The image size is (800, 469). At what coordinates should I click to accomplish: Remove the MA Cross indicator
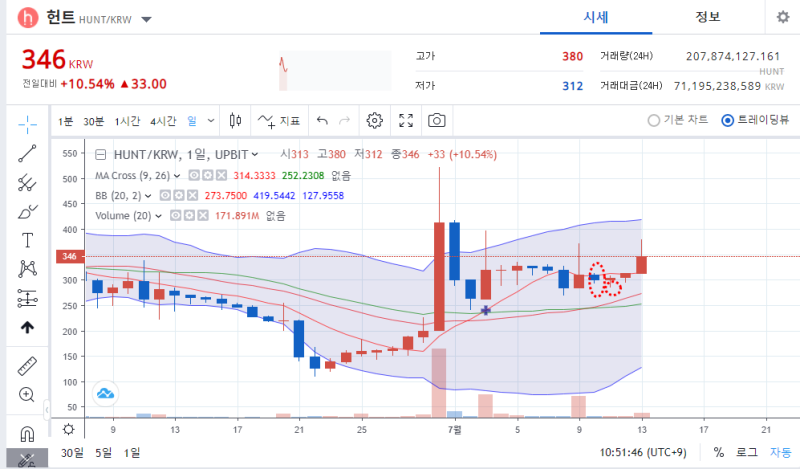[x=221, y=176]
